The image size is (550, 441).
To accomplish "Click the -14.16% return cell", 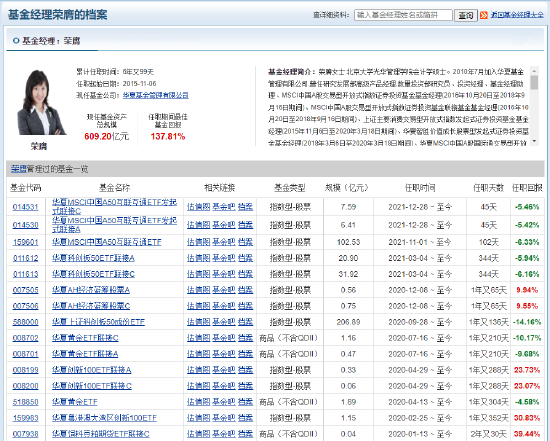I will coord(527,322).
